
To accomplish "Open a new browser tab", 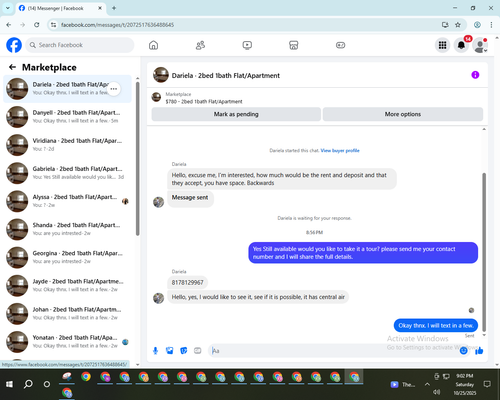I will (114, 8).
